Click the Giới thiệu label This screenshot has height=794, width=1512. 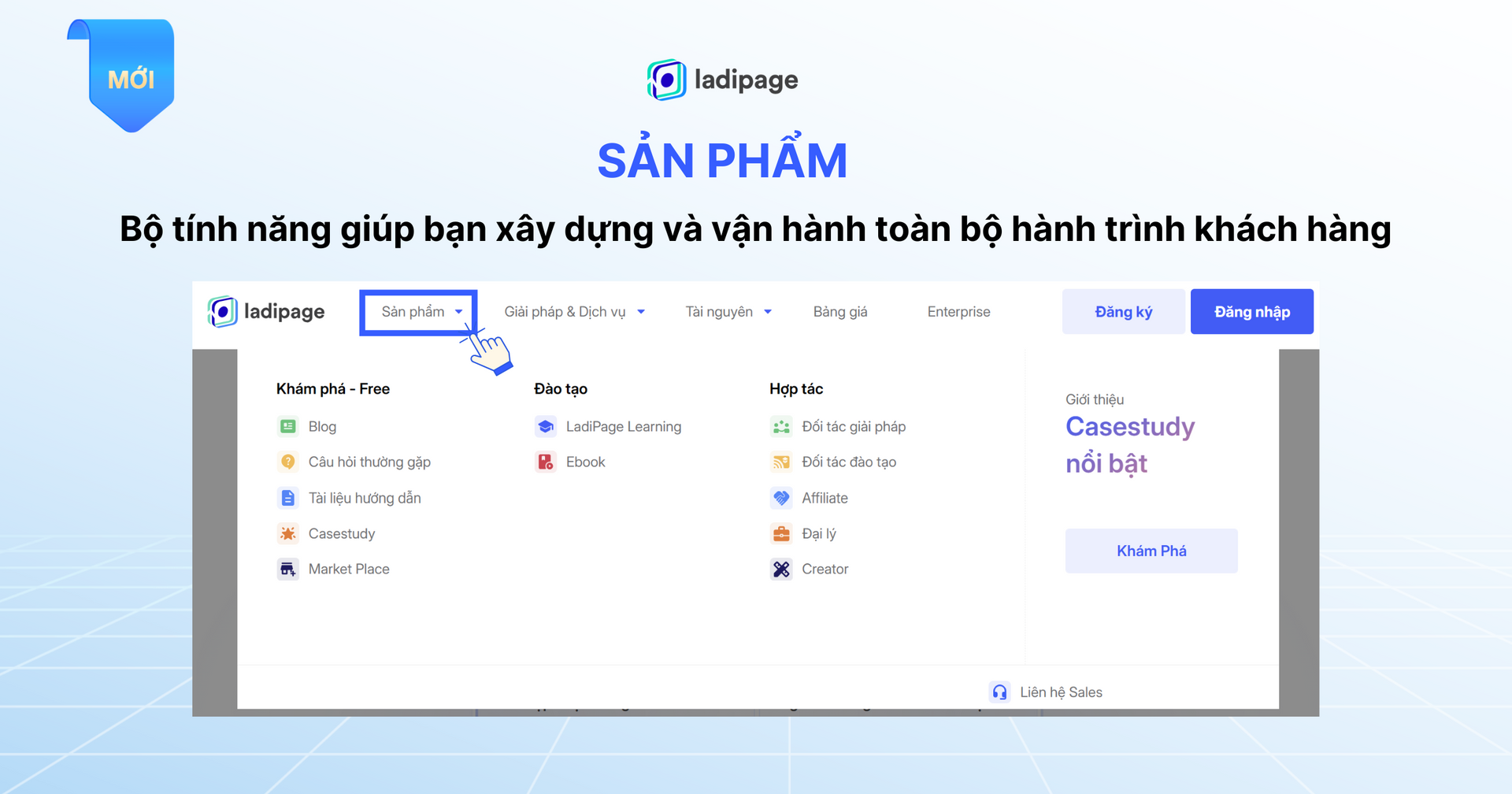click(x=1095, y=399)
